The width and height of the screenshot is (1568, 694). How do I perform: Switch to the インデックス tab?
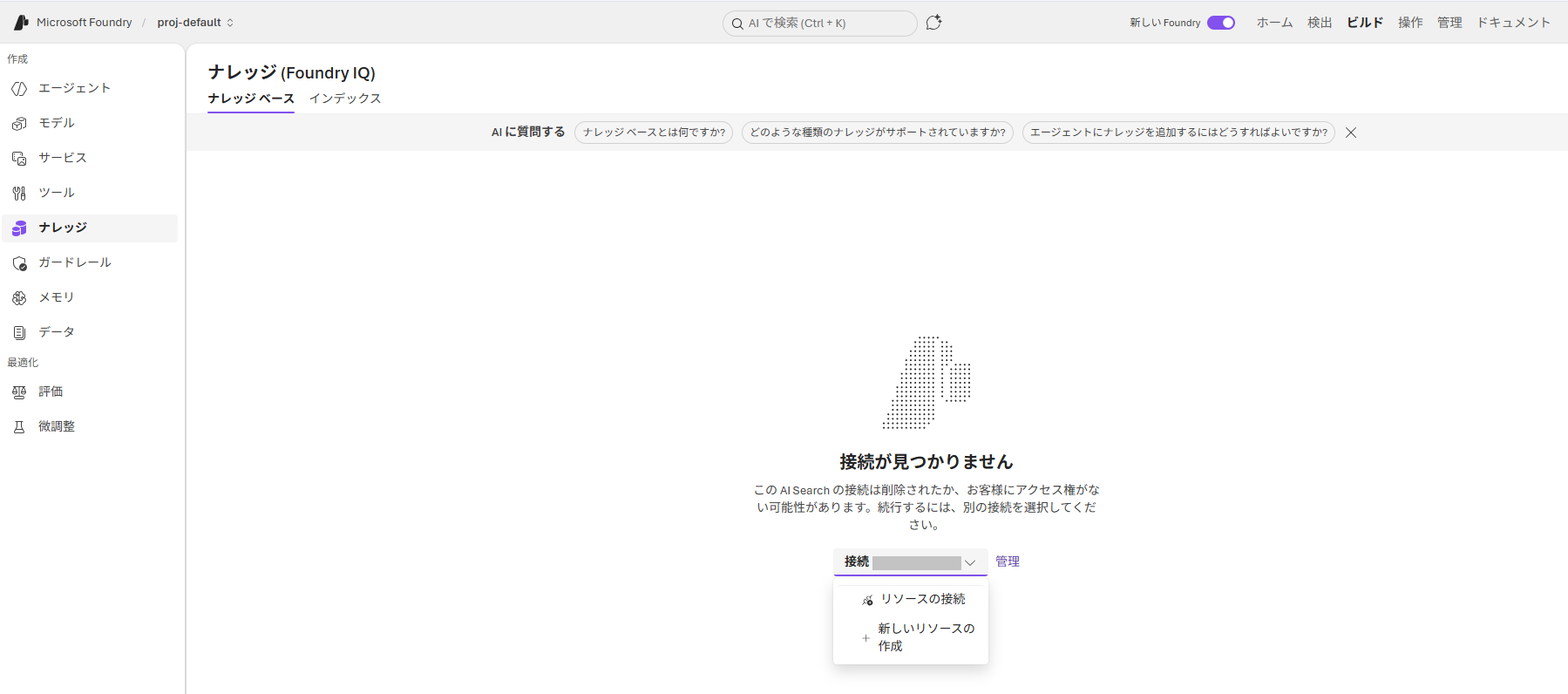click(x=345, y=99)
